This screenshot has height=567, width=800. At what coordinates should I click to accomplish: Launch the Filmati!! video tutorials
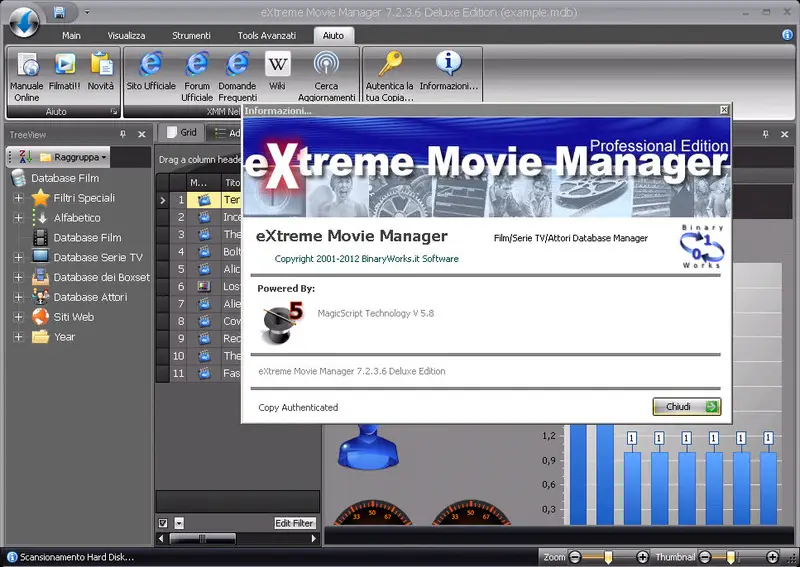65,71
